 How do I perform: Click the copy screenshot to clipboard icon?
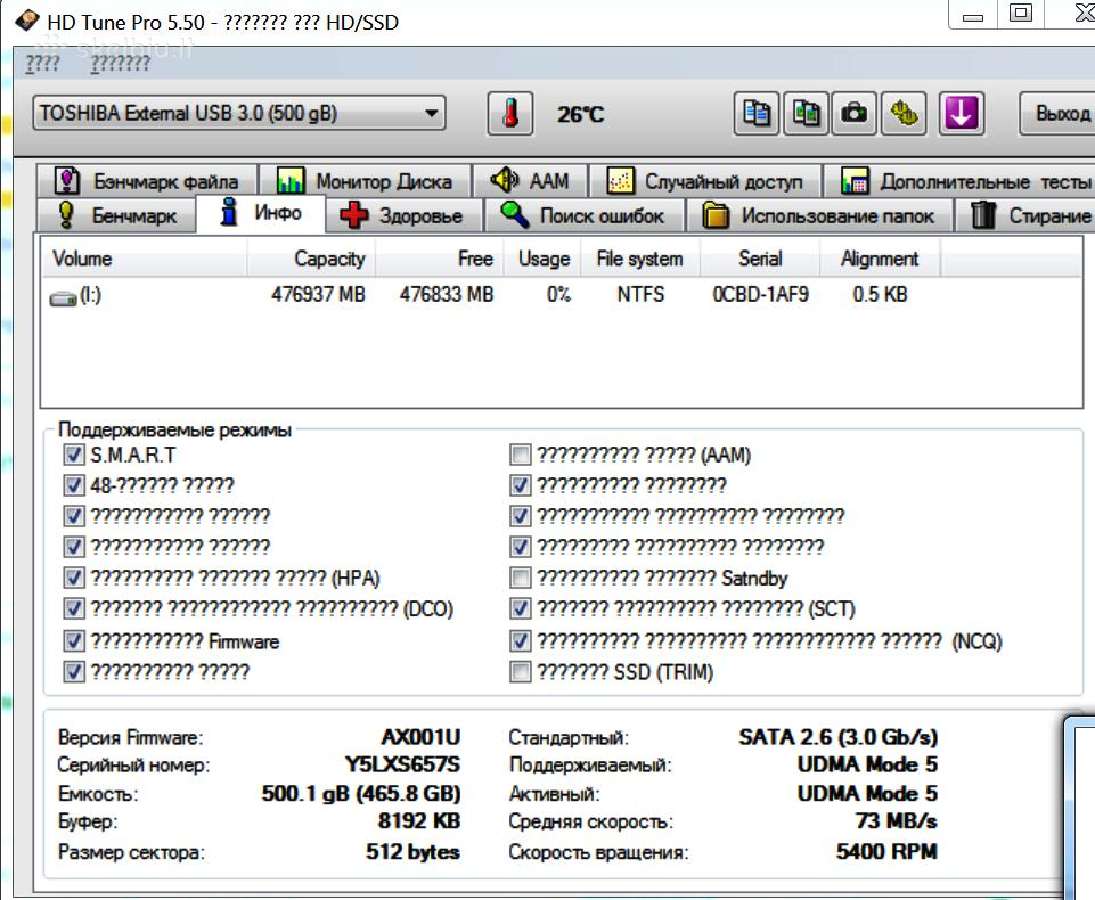coord(806,113)
